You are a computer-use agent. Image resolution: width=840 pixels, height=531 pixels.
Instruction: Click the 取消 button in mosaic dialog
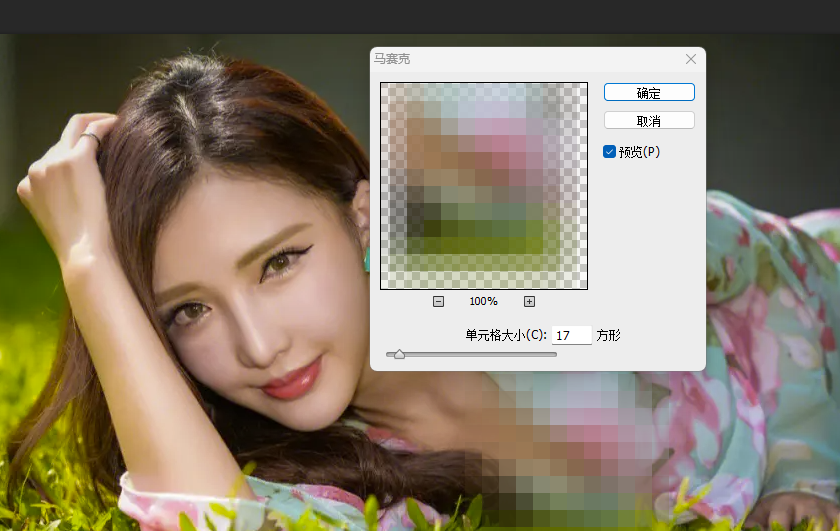click(649, 121)
